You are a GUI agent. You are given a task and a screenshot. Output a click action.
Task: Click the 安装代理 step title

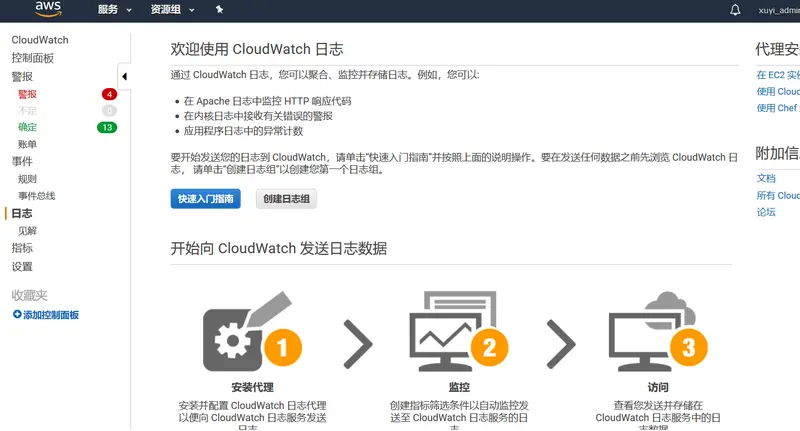coord(253,387)
